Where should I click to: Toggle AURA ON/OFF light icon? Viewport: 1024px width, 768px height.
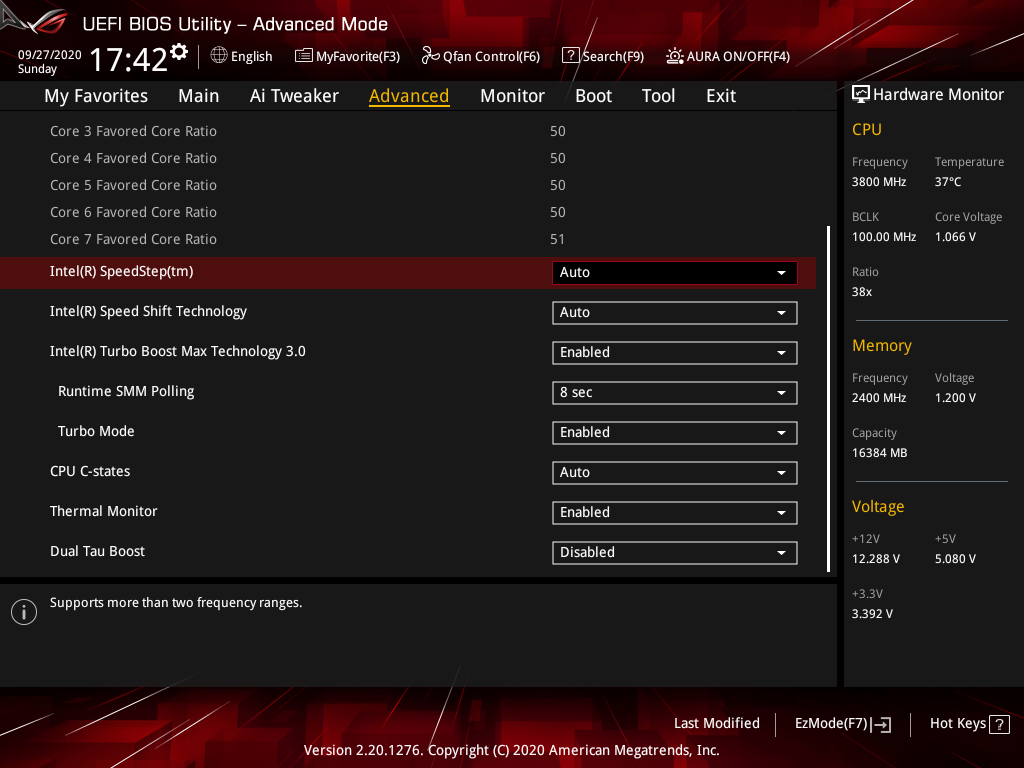675,56
